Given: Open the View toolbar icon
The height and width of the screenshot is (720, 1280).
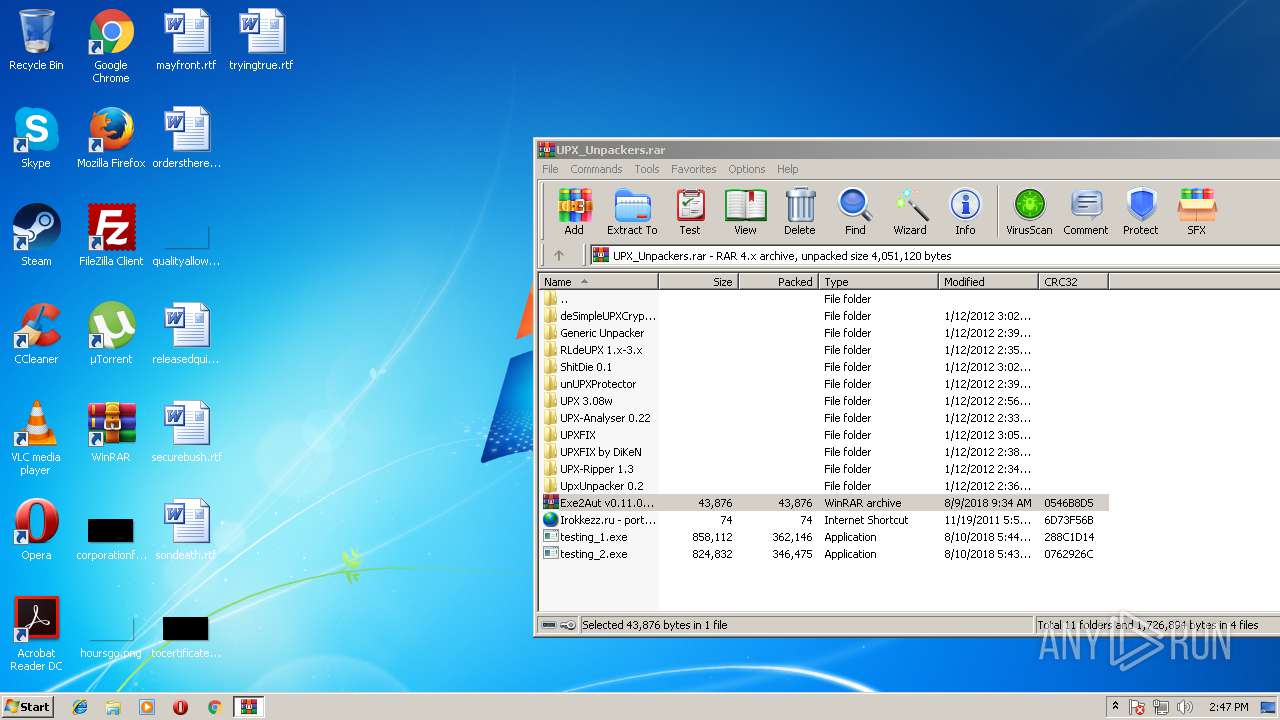Looking at the screenshot, I should tap(745, 212).
